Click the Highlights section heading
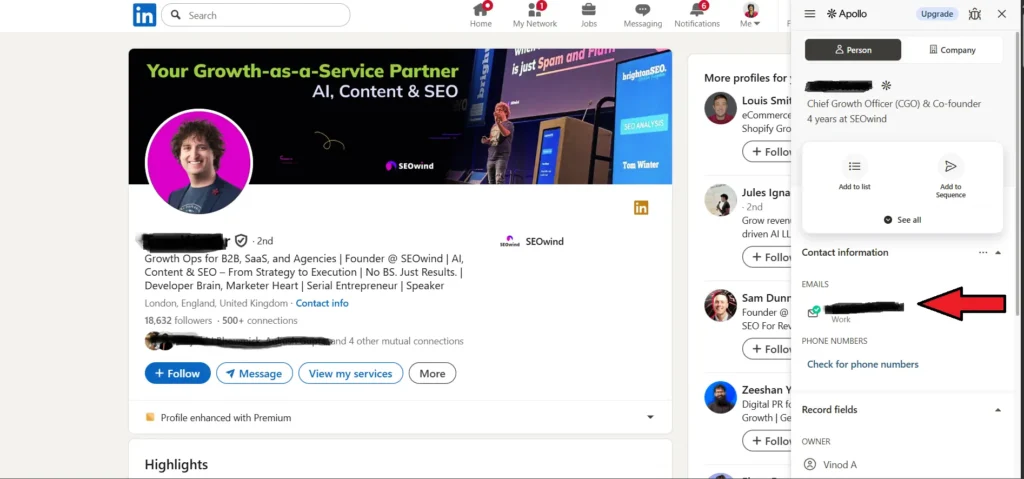 tap(176, 465)
